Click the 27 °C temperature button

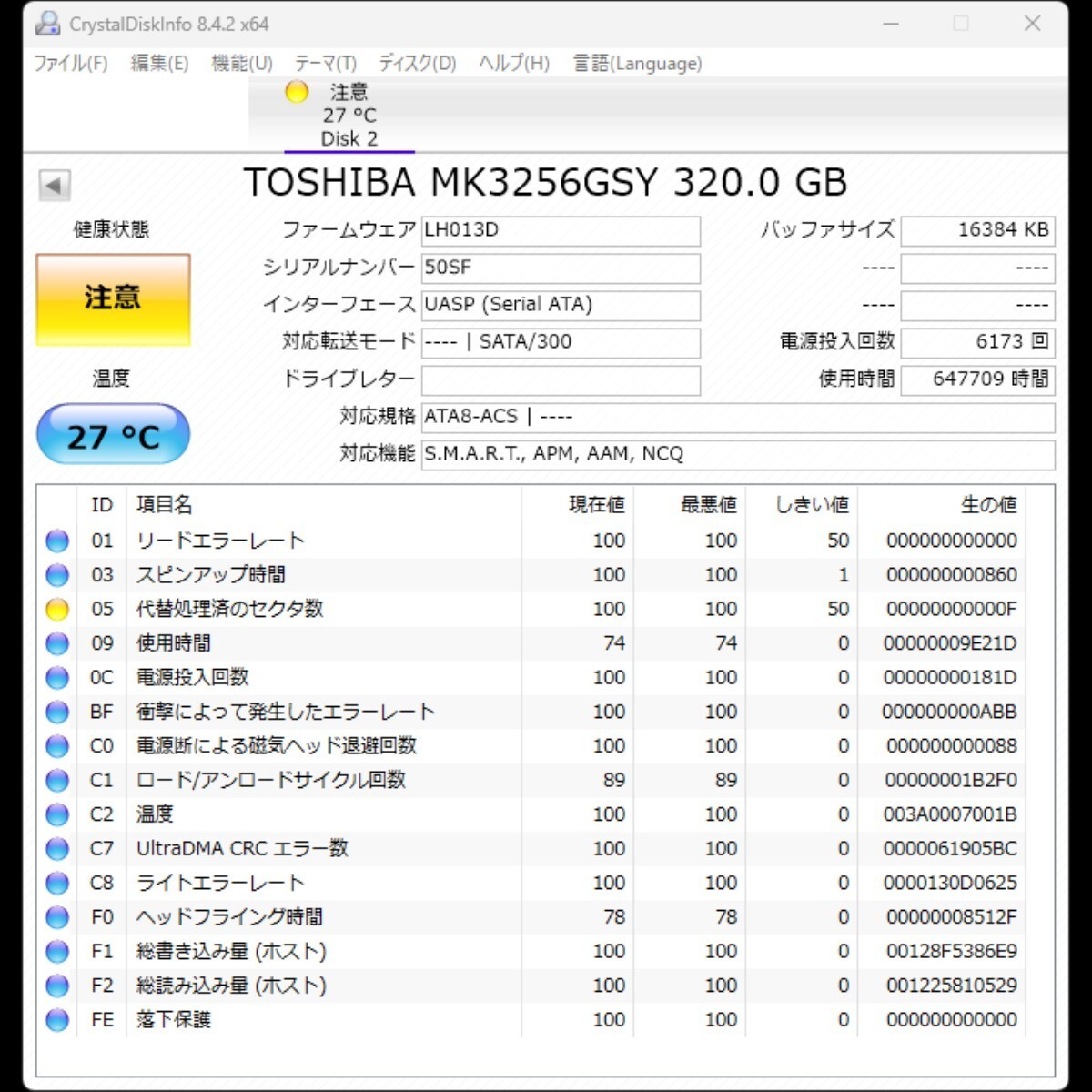pos(113,436)
